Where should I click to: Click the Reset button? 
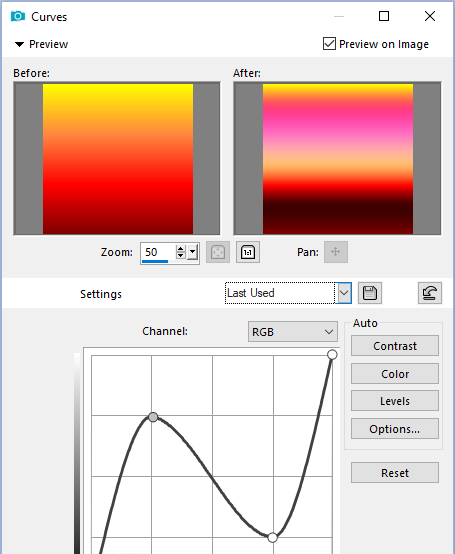(395, 473)
